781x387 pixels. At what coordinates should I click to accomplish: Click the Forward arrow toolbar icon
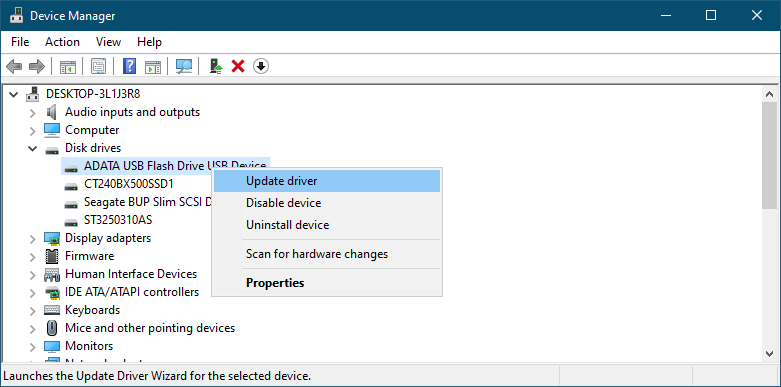(37, 66)
